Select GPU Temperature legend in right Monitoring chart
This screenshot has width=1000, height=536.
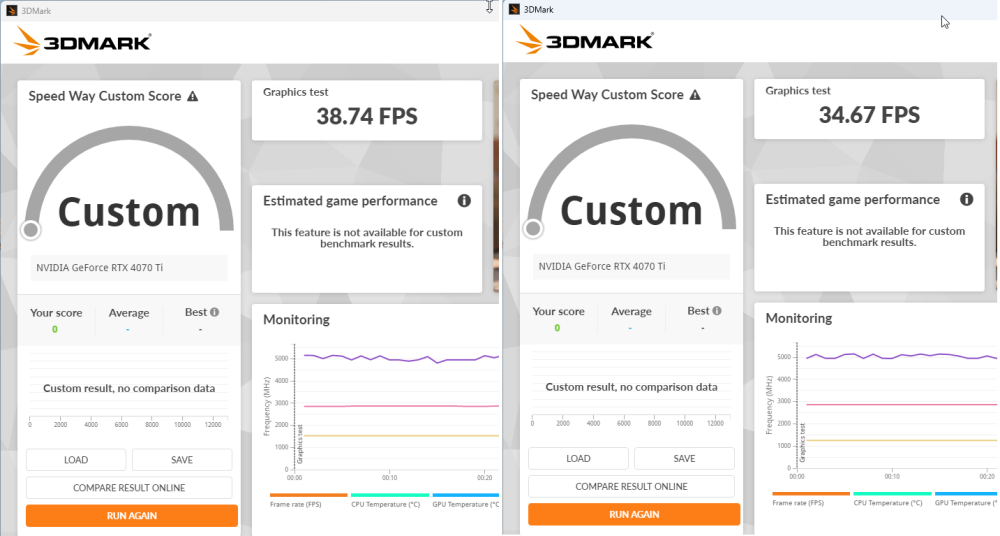click(966, 500)
